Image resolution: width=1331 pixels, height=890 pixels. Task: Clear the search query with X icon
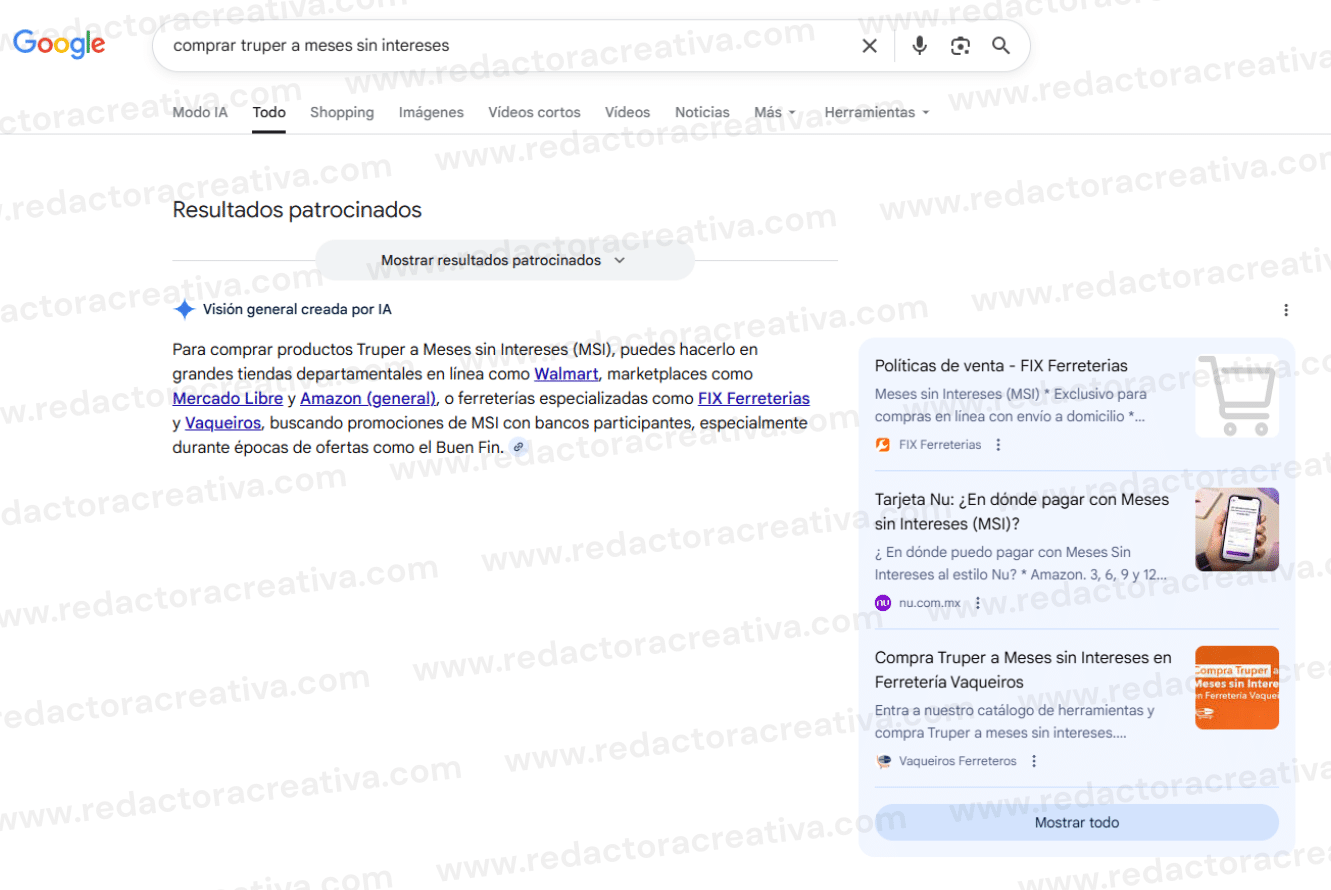tap(870, 46)
